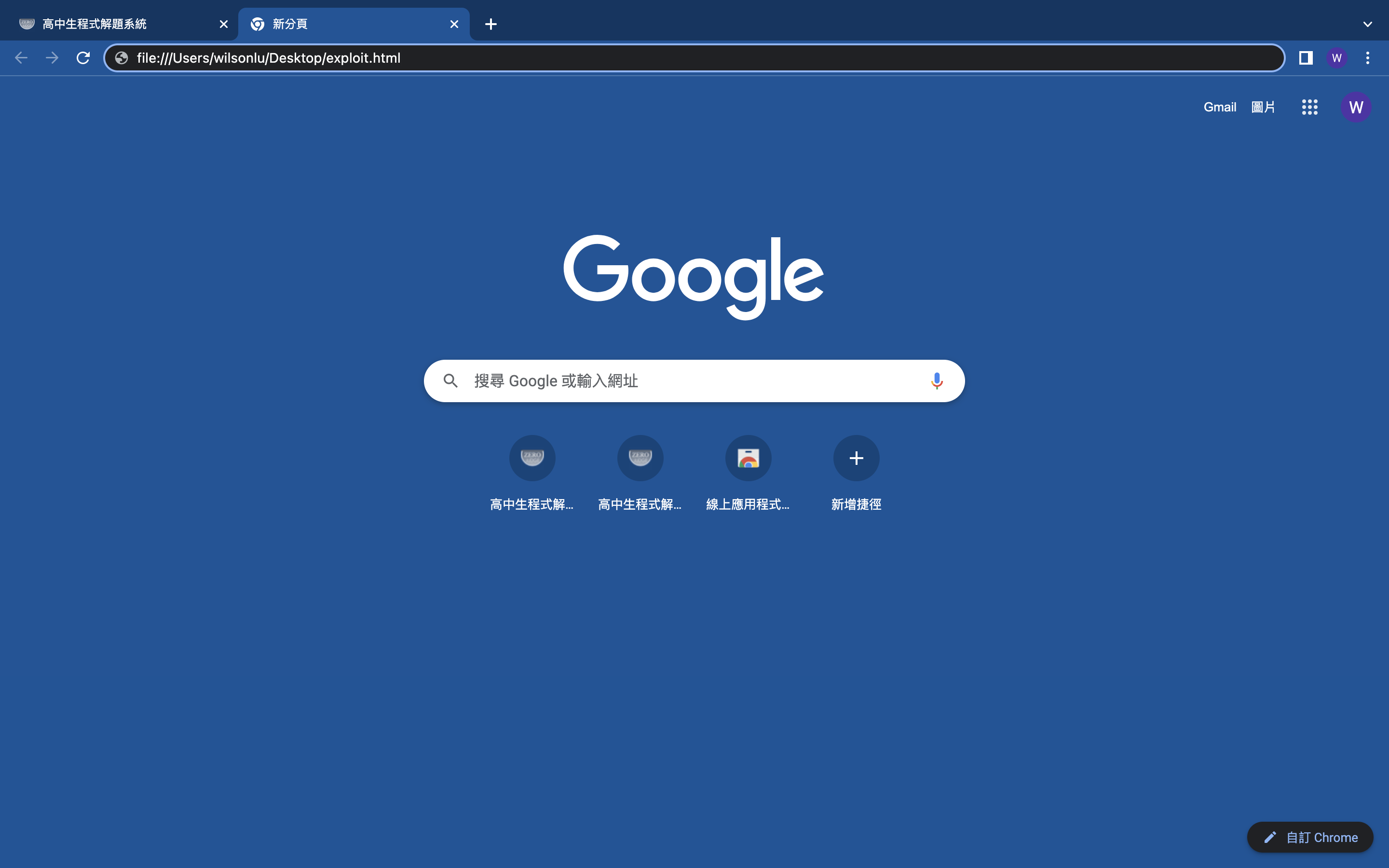1389x868 pixels.
Task: Focus the Google search input field
Action: pyautogui.click(x=694, y=381)
